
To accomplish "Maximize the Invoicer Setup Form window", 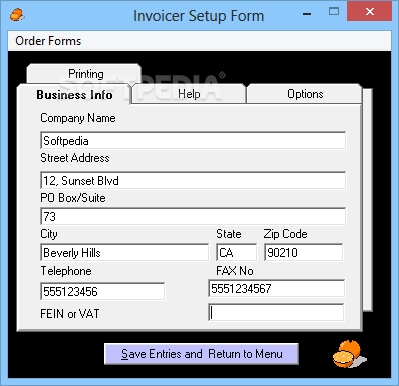I will pos(334,12).
